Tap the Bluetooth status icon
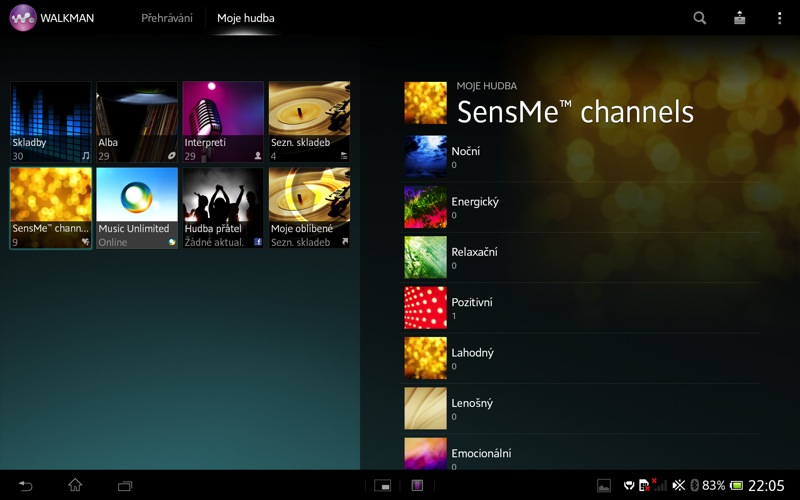This screenshot has height=500, width=800. click(694, 485)
